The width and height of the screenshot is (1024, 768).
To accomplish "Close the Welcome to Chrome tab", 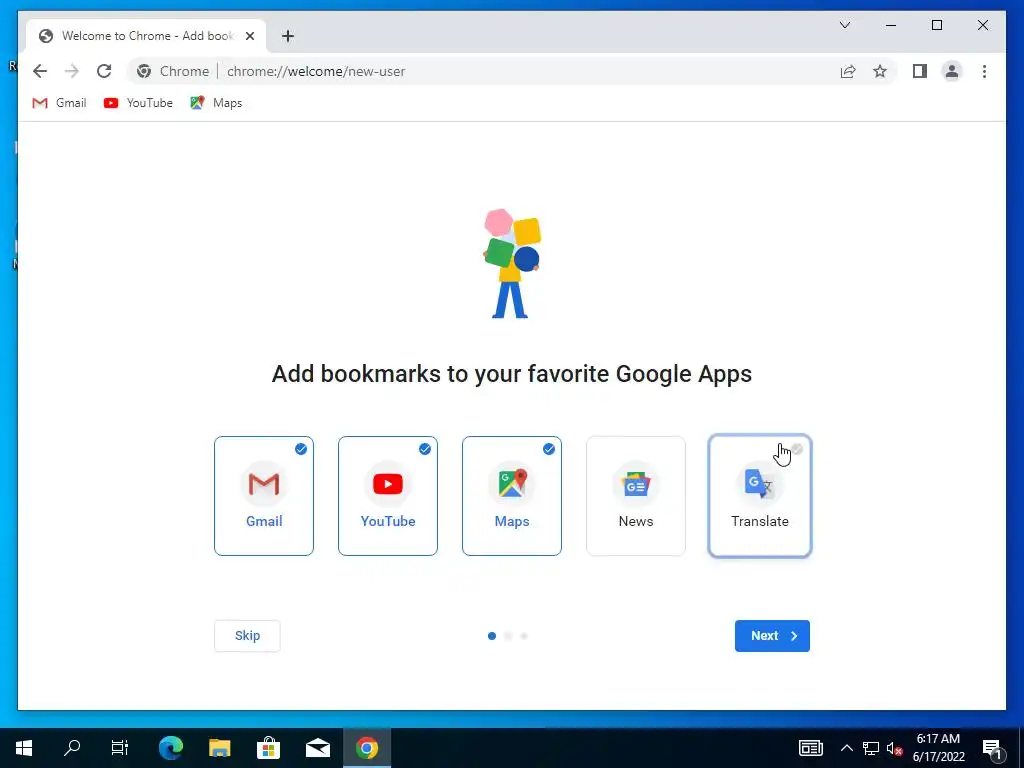I will [249, 36].
